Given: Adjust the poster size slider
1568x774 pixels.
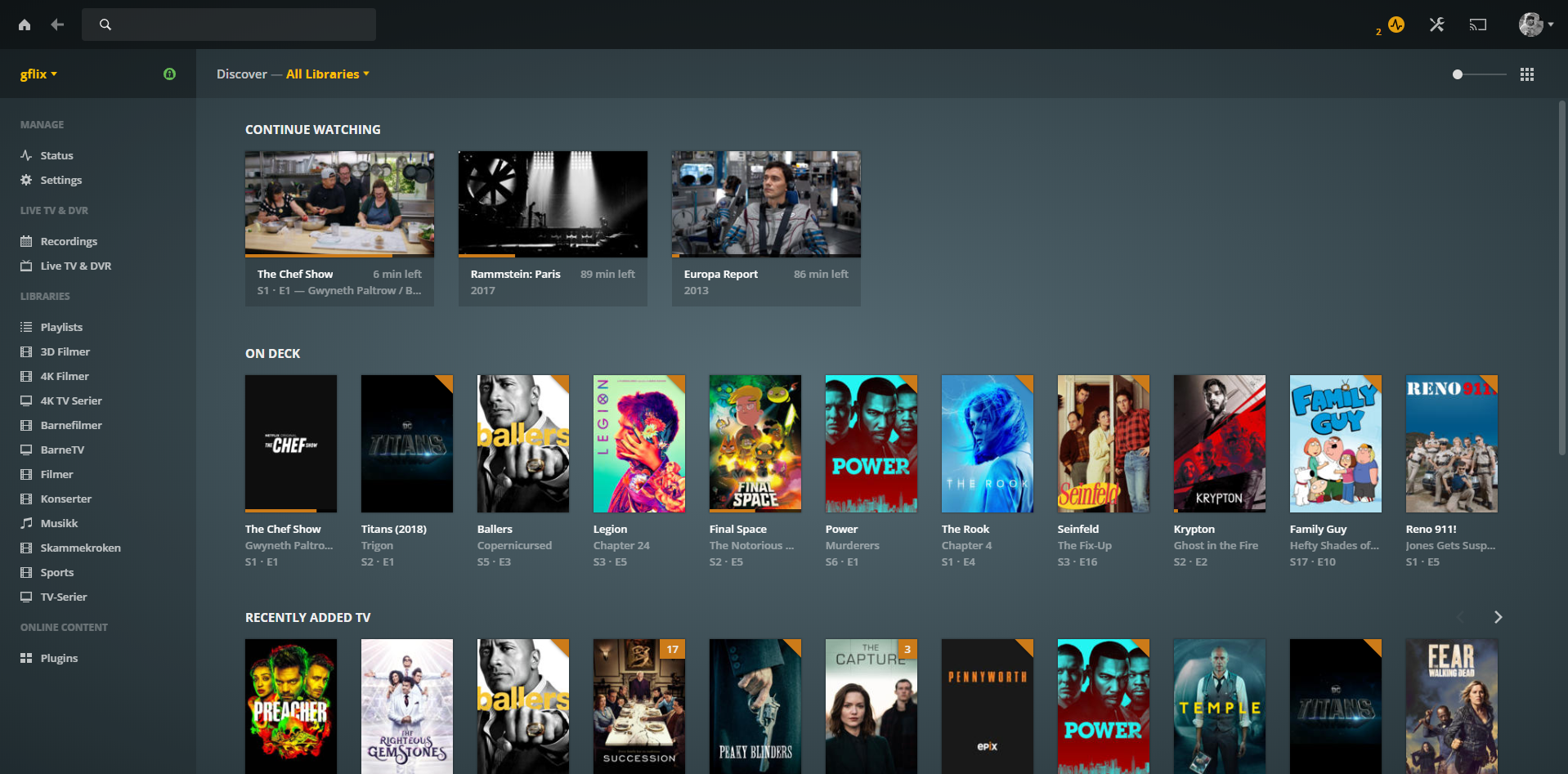Looking at the screenshot, I should point(1458,74).
